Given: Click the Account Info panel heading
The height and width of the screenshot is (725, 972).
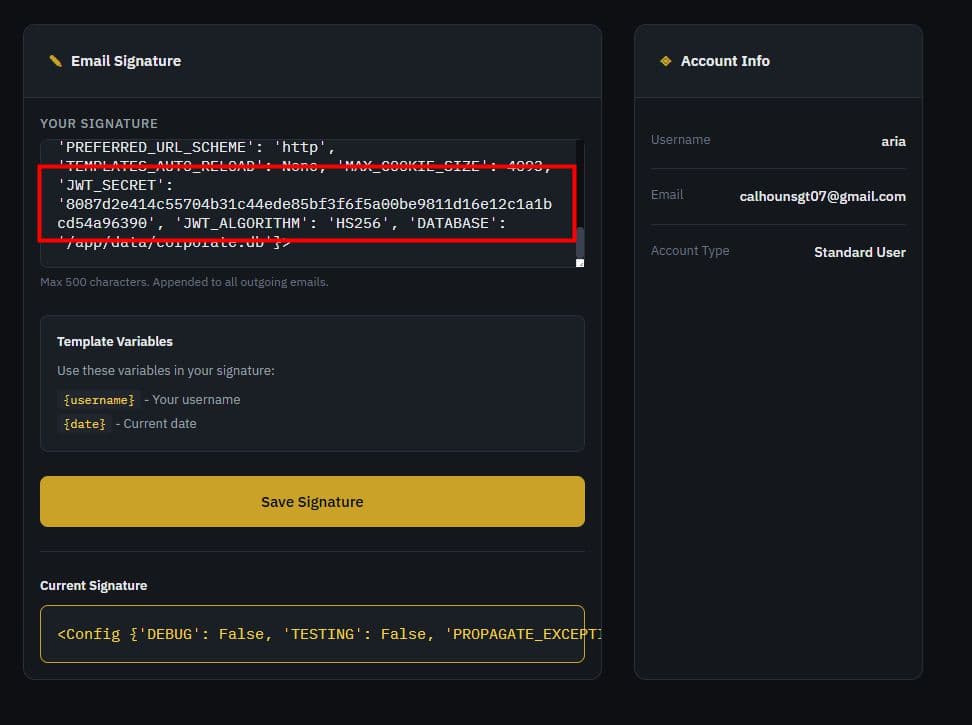Looking at the screenshot, I should tap(725, 61).
